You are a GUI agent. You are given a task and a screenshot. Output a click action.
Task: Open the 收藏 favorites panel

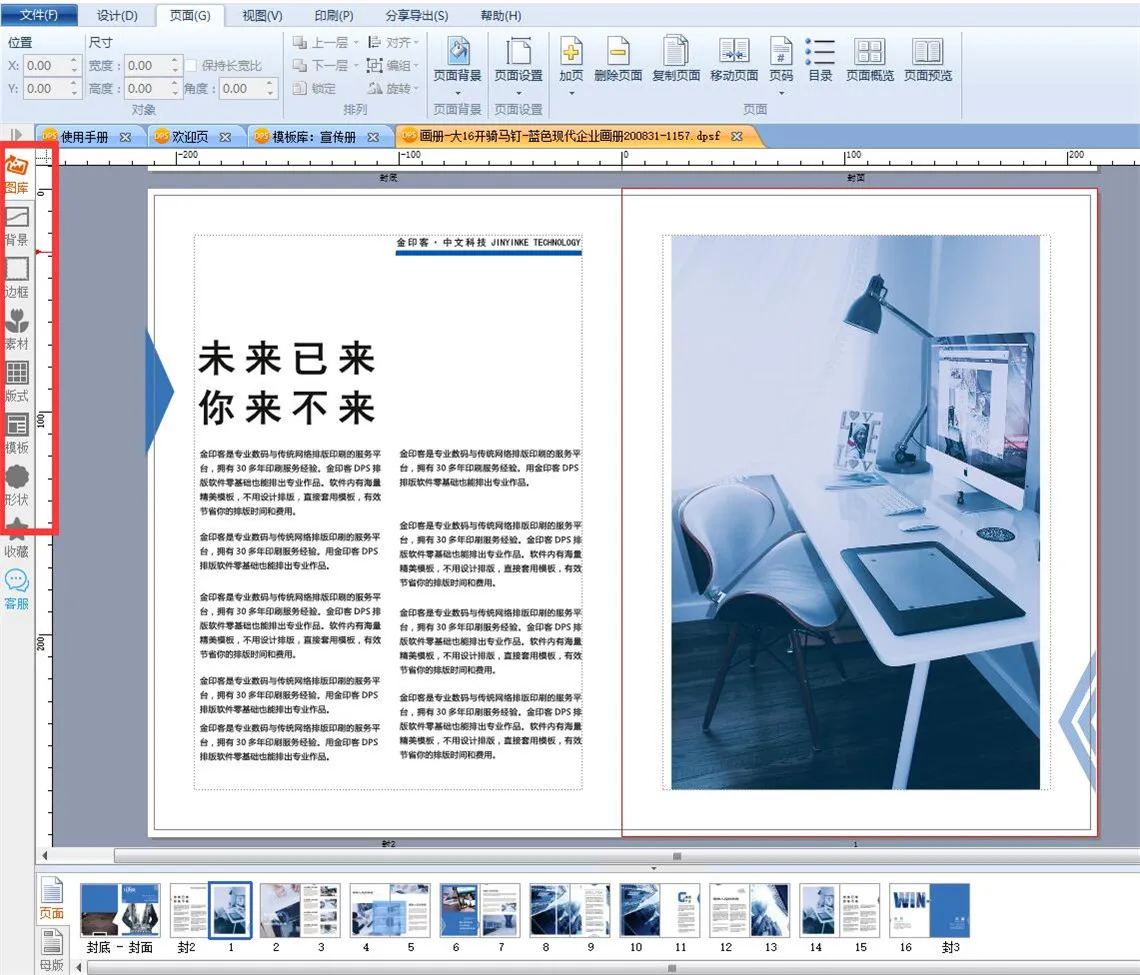tap(17, 538)
